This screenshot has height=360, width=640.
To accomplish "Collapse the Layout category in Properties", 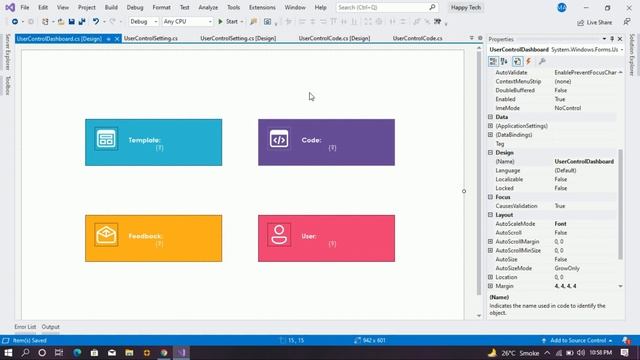I will [x=491, y=215].
